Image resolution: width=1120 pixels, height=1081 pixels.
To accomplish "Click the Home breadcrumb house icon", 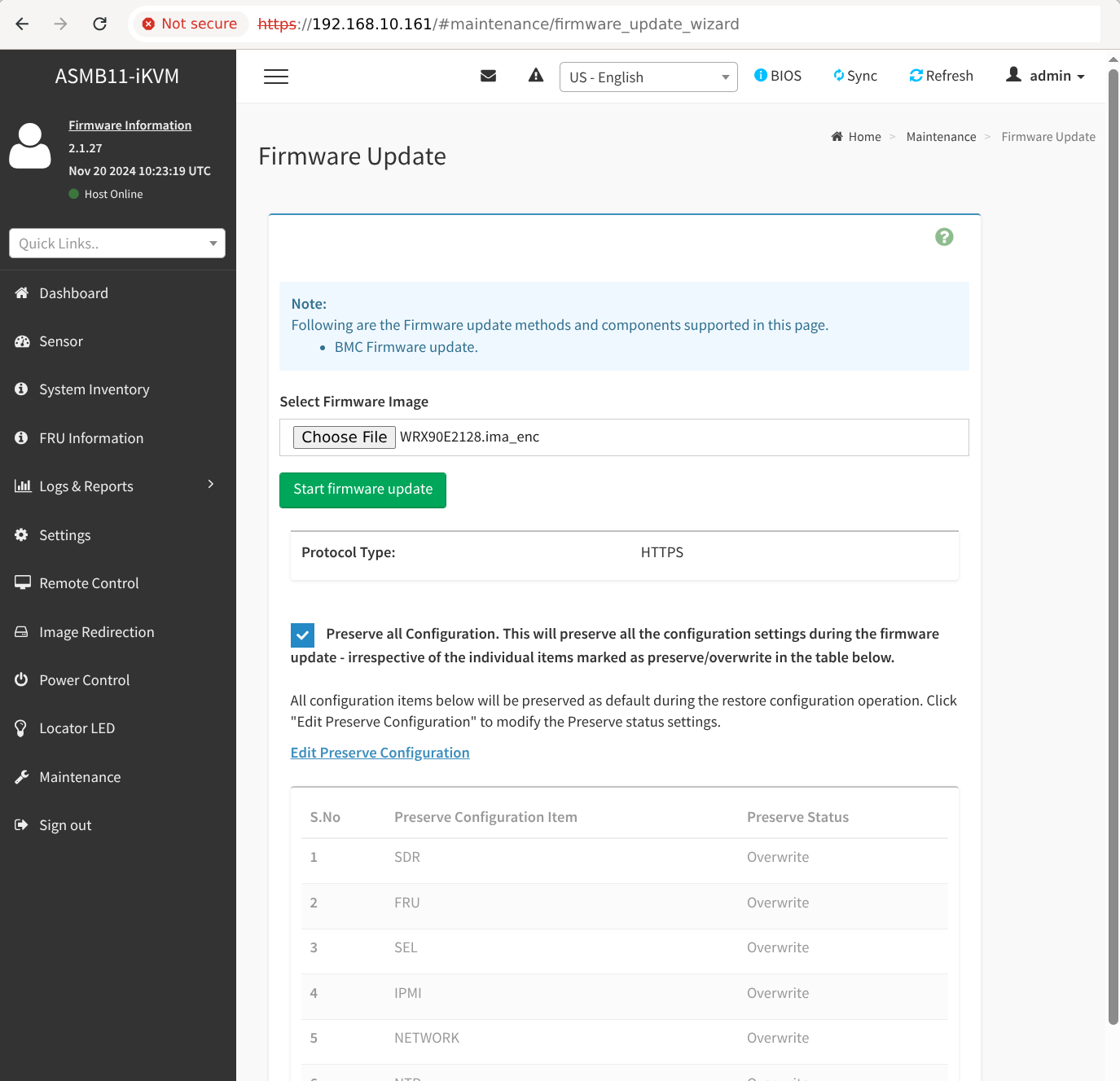I will (837, 136).
